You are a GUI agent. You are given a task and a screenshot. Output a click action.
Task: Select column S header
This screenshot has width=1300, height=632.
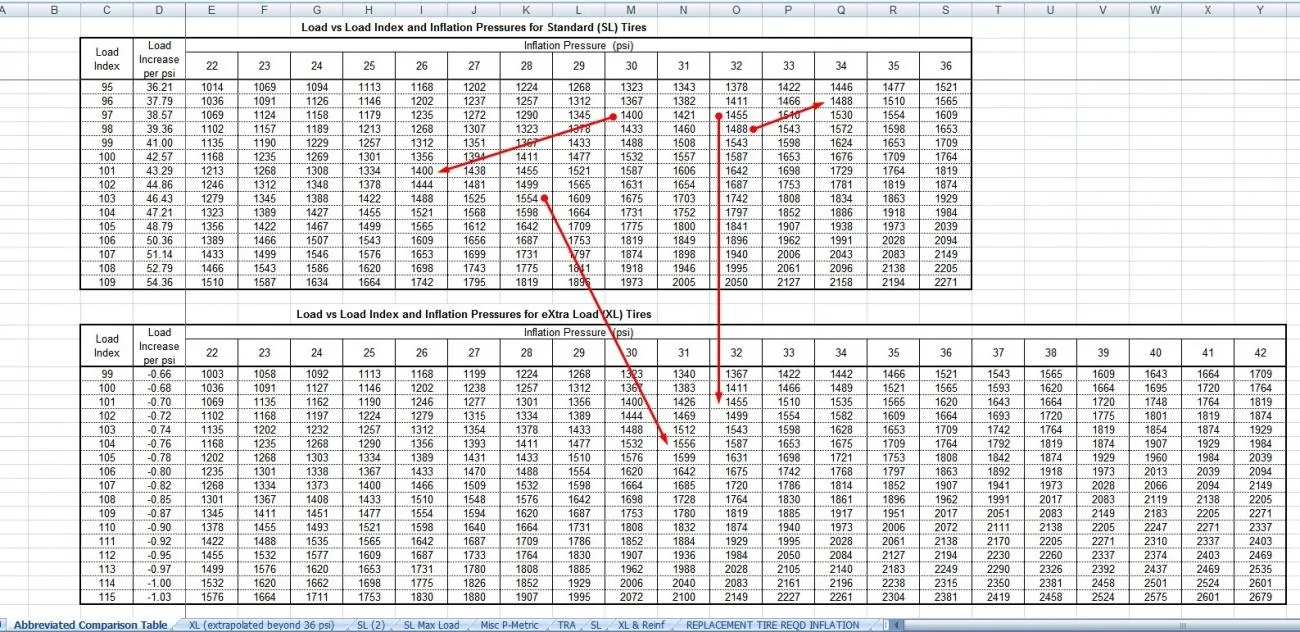pyautogui.click(x=945, y=9)
